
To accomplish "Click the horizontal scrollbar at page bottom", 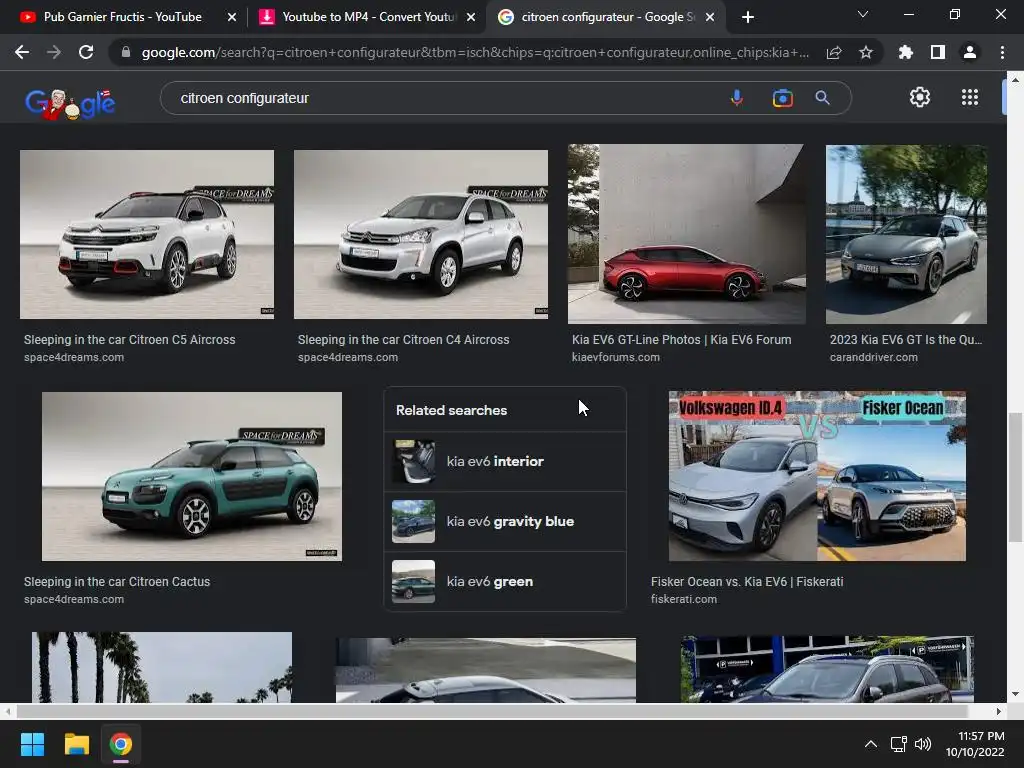I will [x=491, y=711].
